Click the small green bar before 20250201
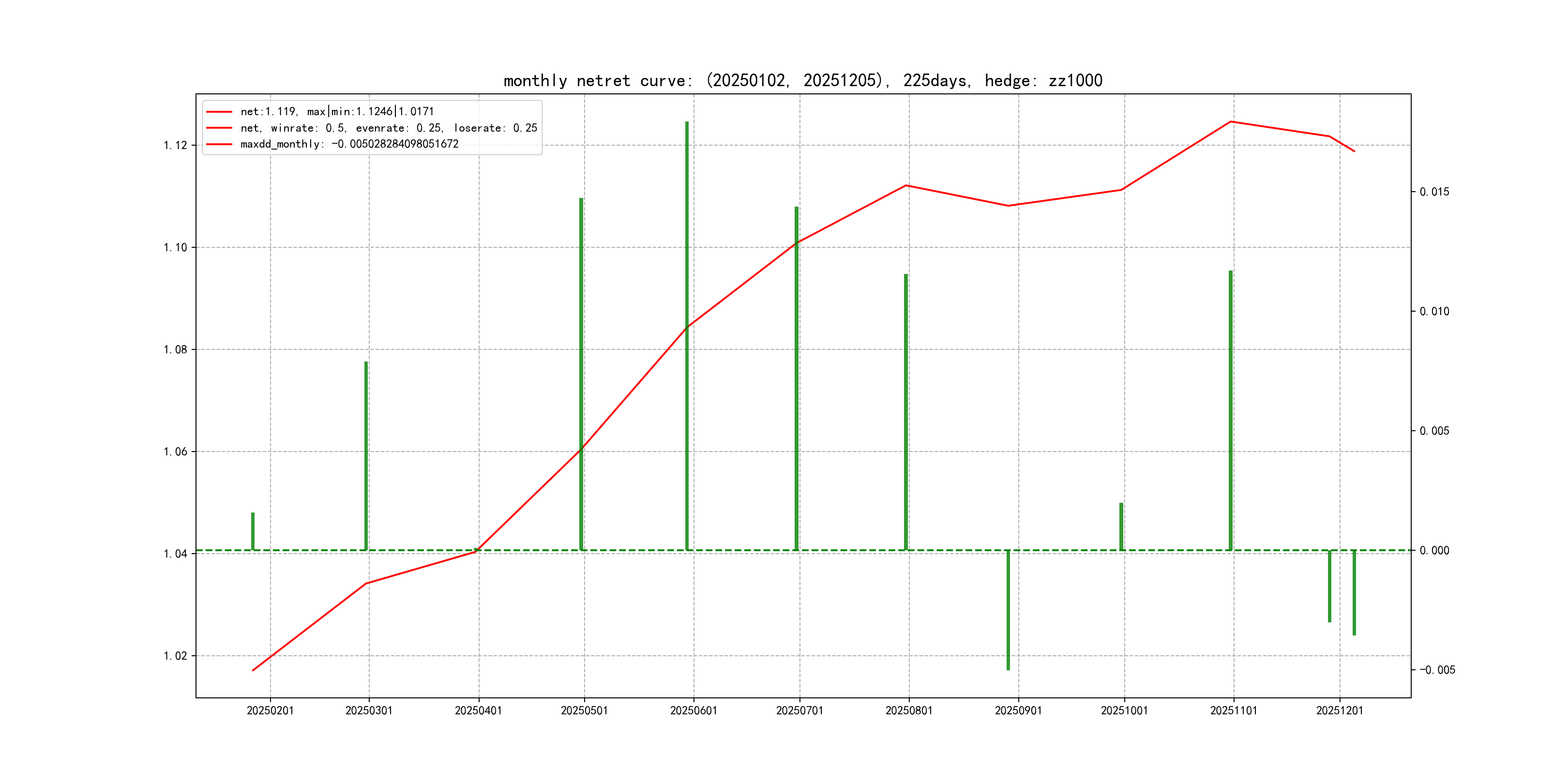Image resolution: width=1568 pixels, height=784 pixels. coord(253,531)
